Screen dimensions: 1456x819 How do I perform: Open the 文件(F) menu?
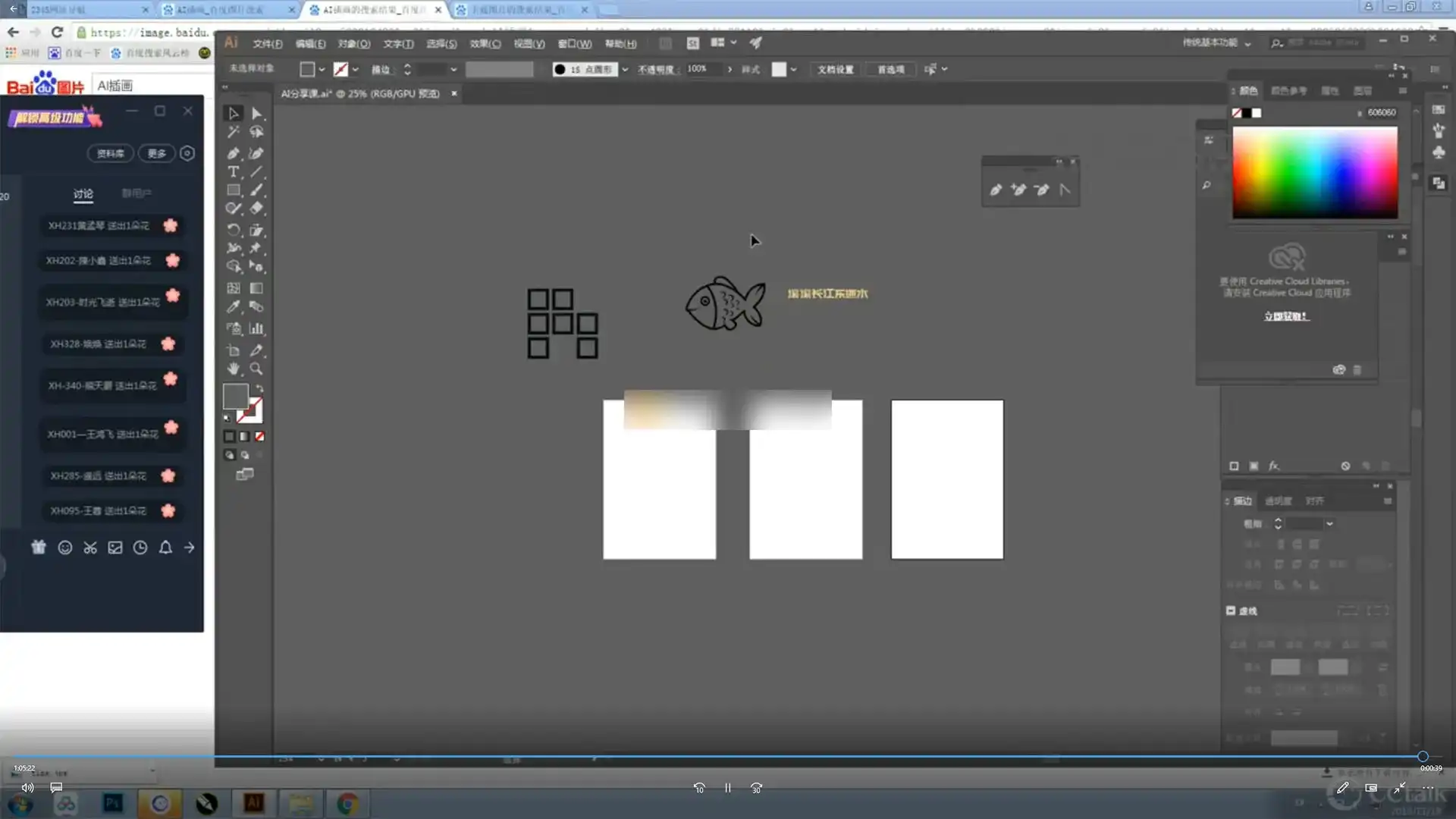click(x=267, y=44)
